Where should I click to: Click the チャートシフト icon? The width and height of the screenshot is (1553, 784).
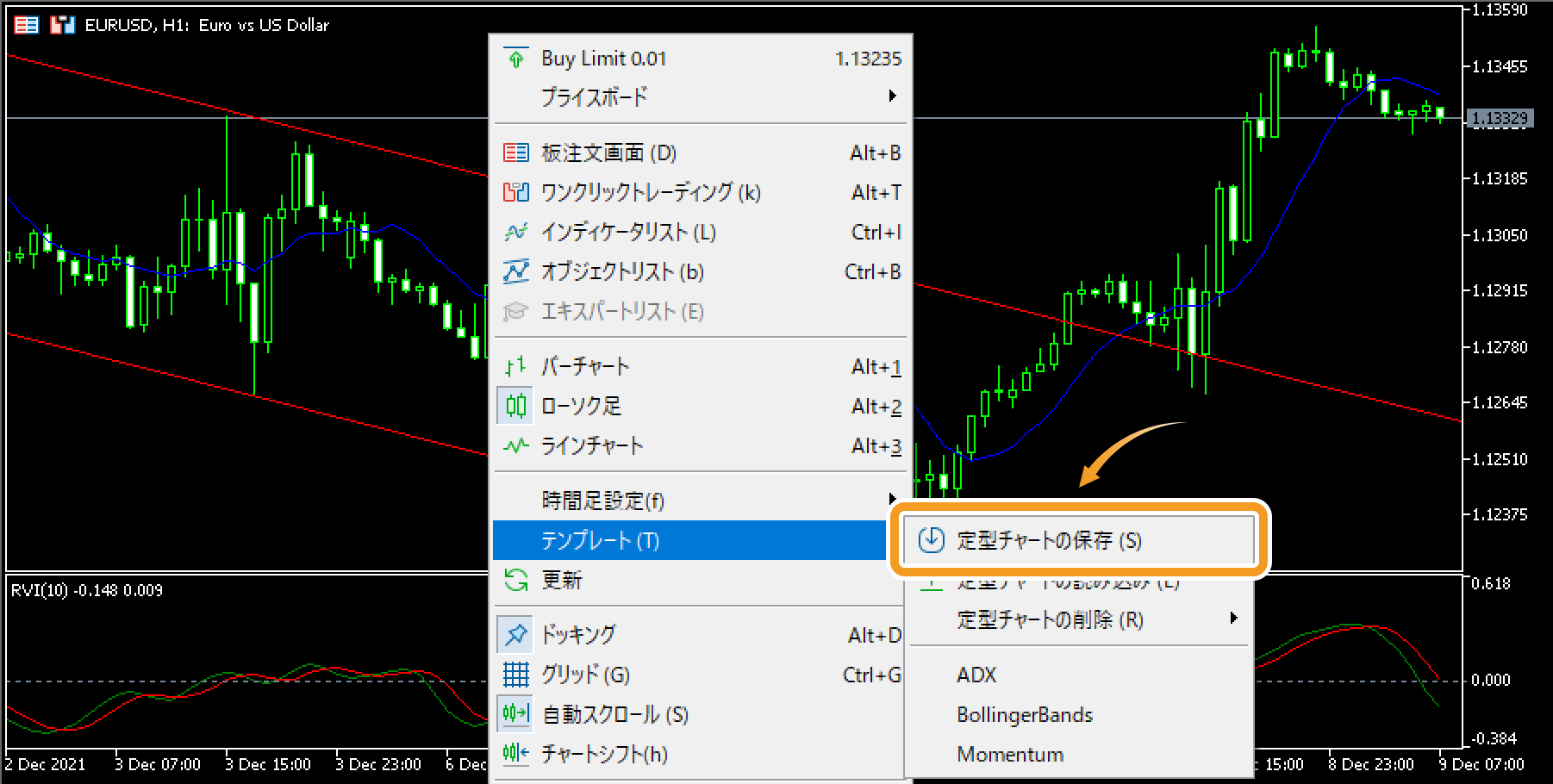516,754
